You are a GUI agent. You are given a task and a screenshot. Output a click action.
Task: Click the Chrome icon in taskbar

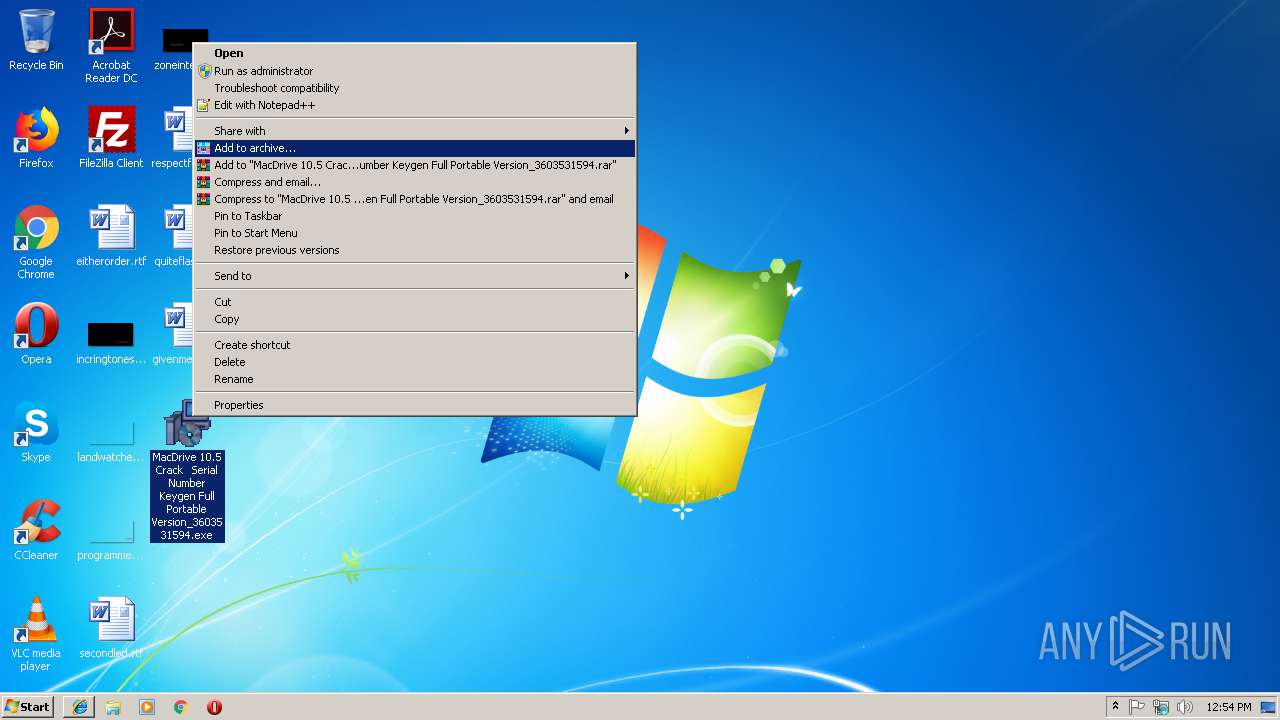181,707
